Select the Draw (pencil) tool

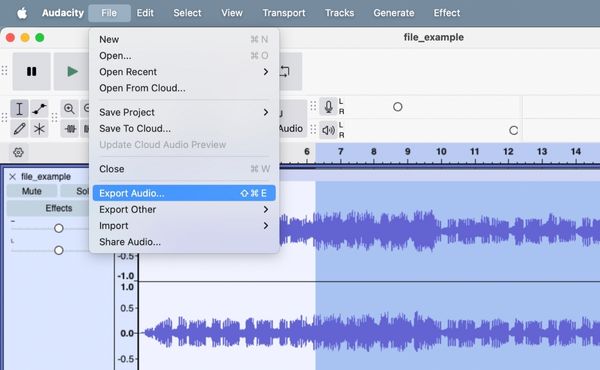[x=19, y=129]
